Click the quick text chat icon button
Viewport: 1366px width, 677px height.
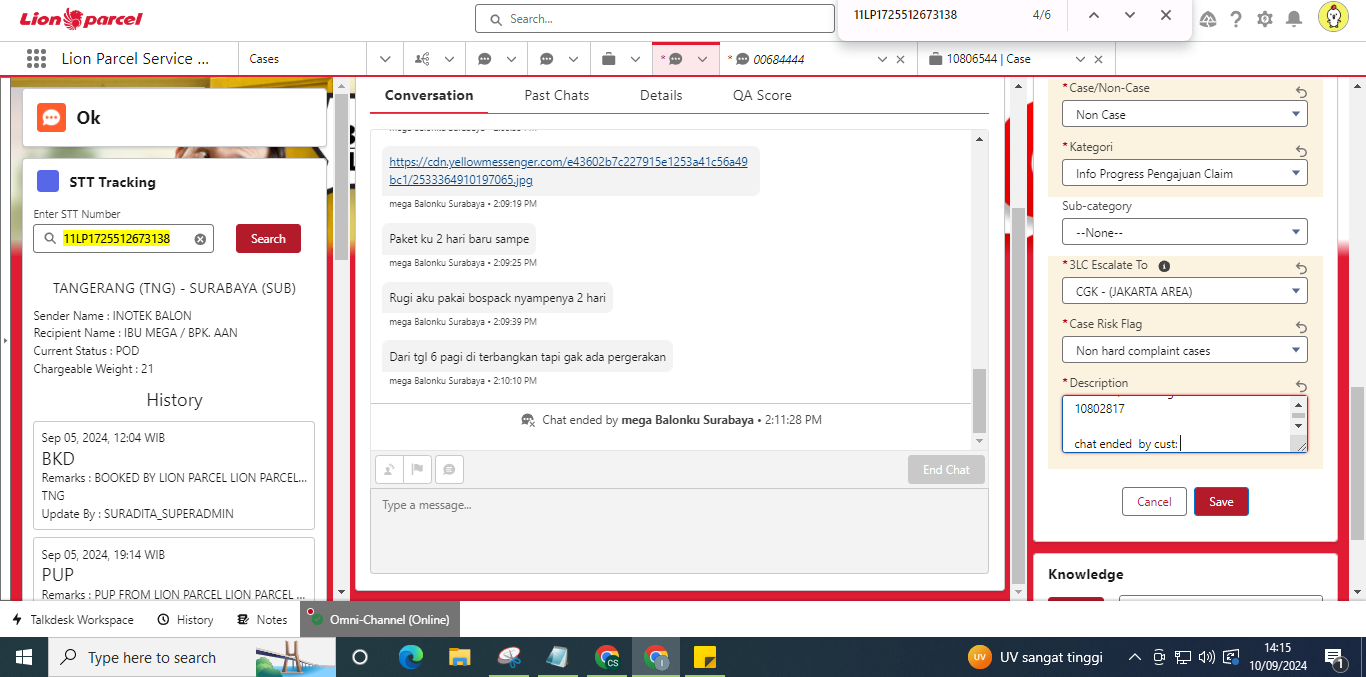tap(449, 469)
